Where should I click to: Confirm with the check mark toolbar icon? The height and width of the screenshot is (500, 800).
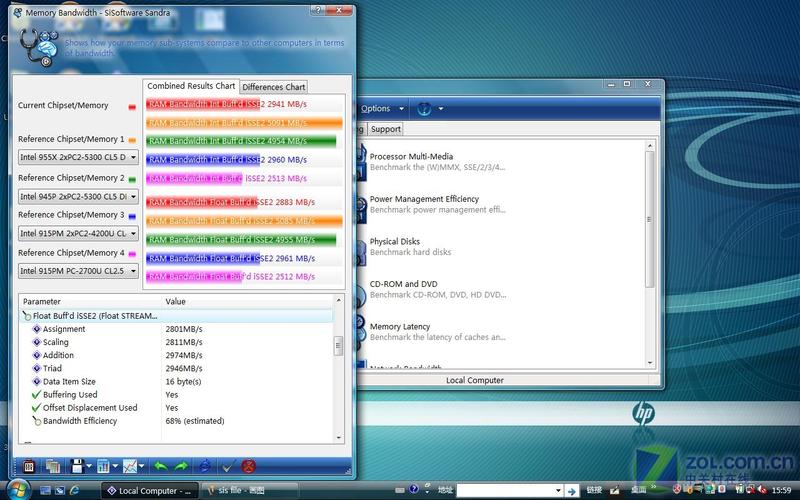pos(228,466)
